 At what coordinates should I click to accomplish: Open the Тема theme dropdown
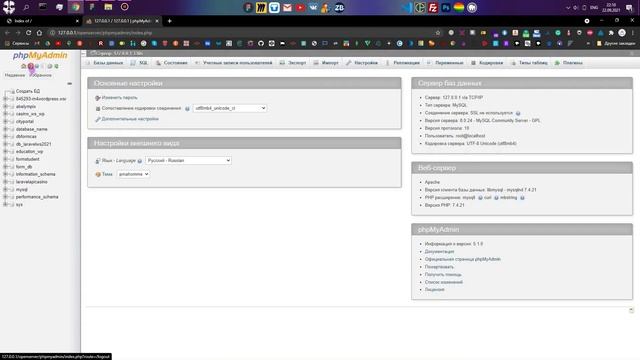tap(133, 174)
